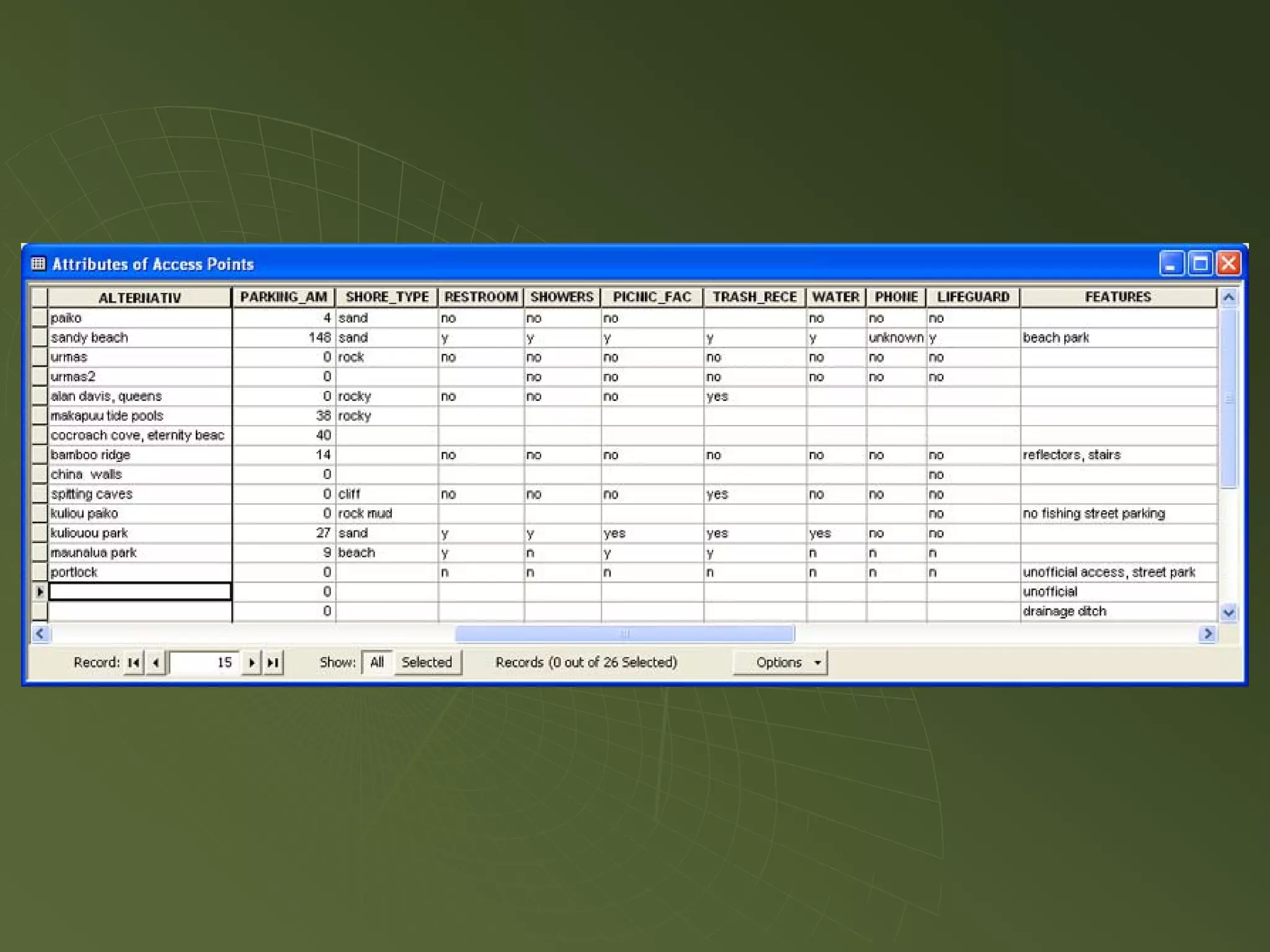Image resolution: width=1270 pixels, height=952 pixels.
Task: Click the SHORE_TYPE column header
Action: point(387,297)
